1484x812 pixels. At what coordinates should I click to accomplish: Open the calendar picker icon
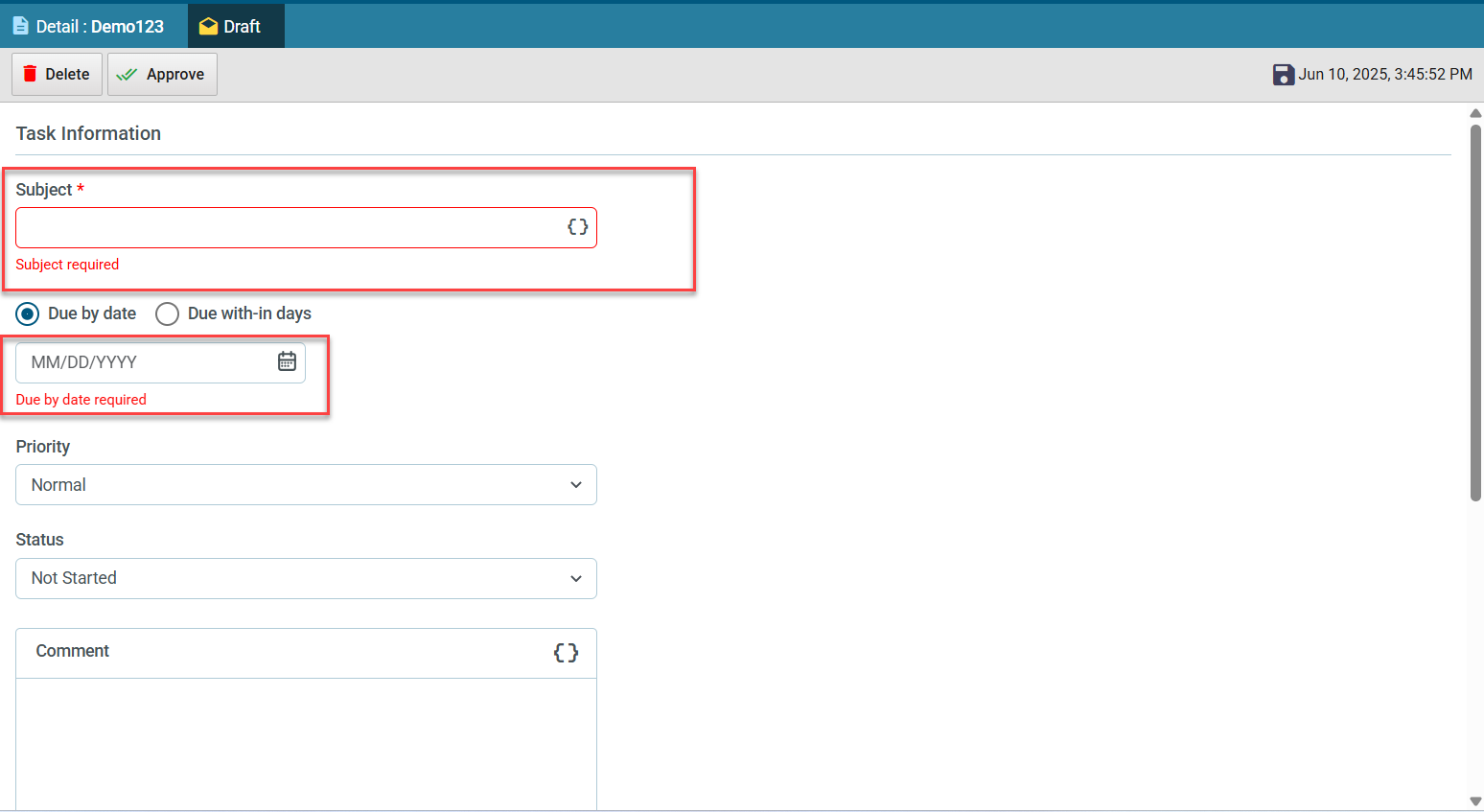pyautogui.click(x=287, y=361)
